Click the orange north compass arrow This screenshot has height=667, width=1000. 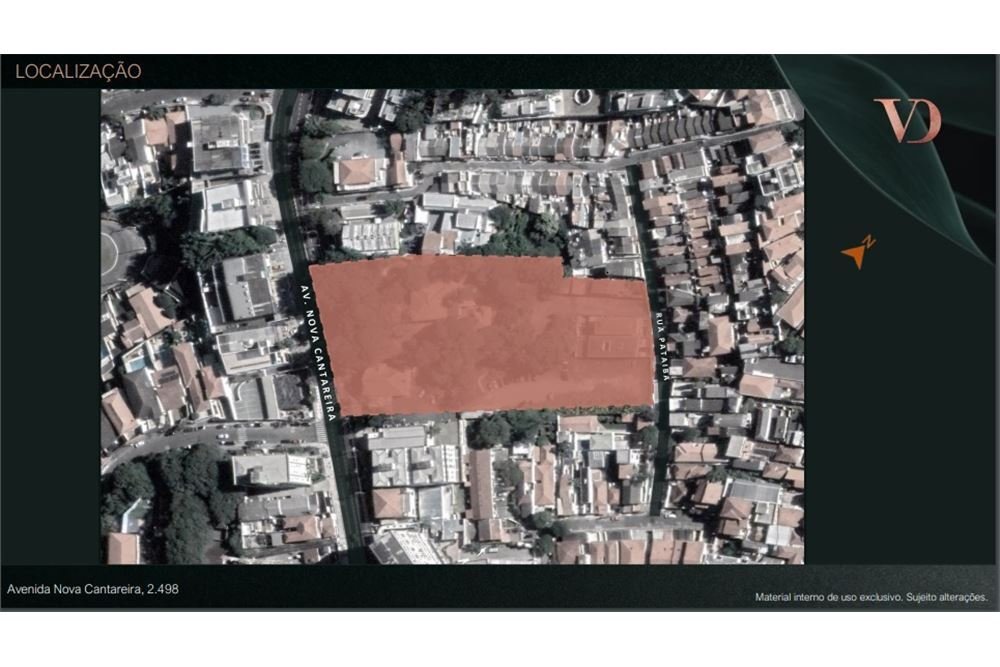855,256
